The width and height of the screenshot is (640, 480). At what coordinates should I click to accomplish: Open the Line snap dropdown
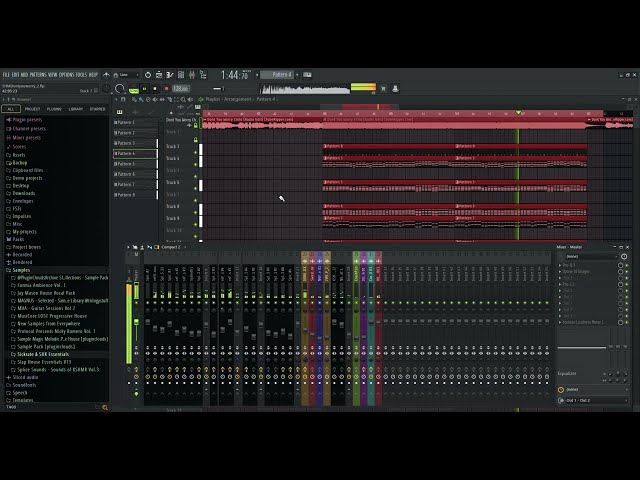(x=127, y=75)
